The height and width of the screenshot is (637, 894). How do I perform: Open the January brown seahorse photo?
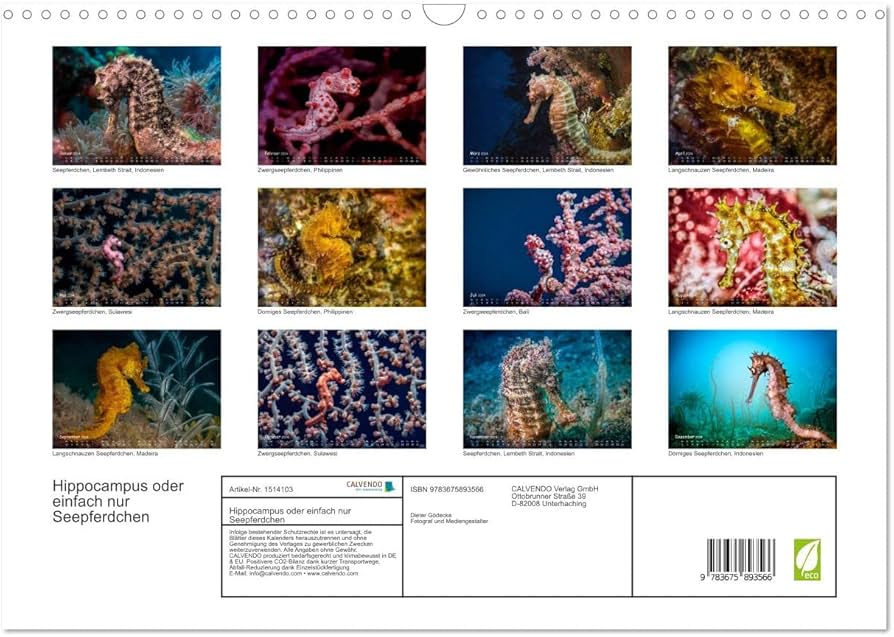coord(136,106)
